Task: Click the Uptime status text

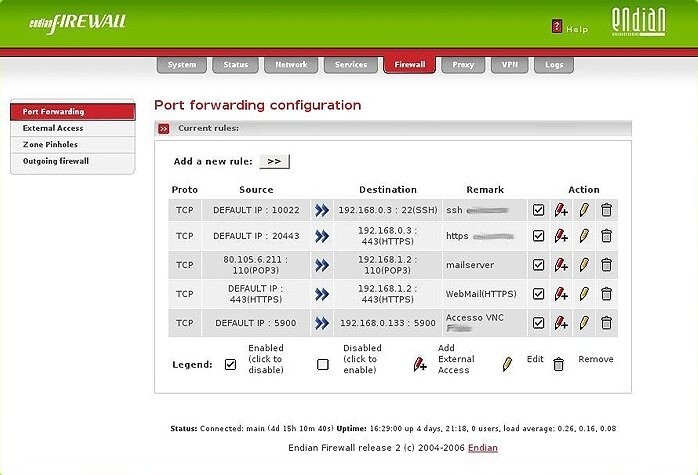Action: tap(476, 429)
